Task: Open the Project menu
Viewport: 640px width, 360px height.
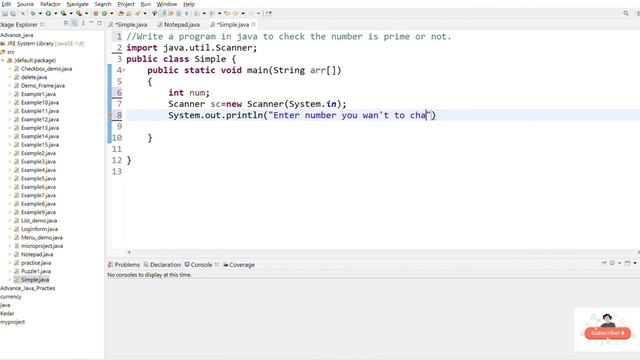Action: (126, 4)
